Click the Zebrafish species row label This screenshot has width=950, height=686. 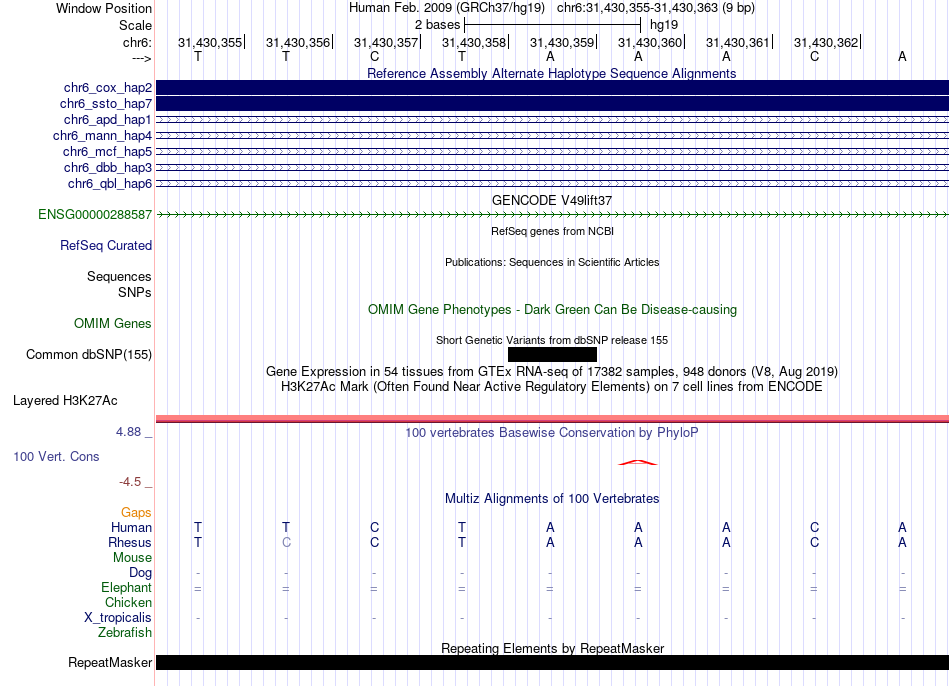[125, 633]
